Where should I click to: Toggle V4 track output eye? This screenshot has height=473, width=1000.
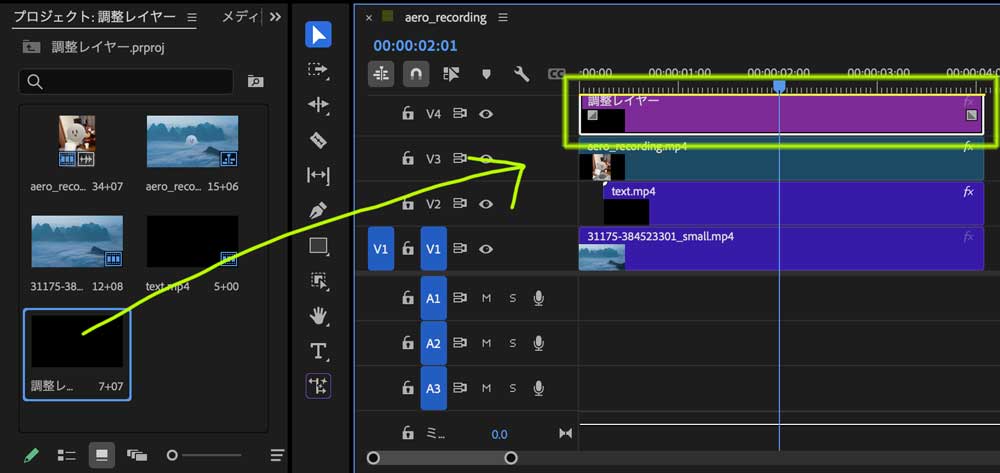(486, 114)
